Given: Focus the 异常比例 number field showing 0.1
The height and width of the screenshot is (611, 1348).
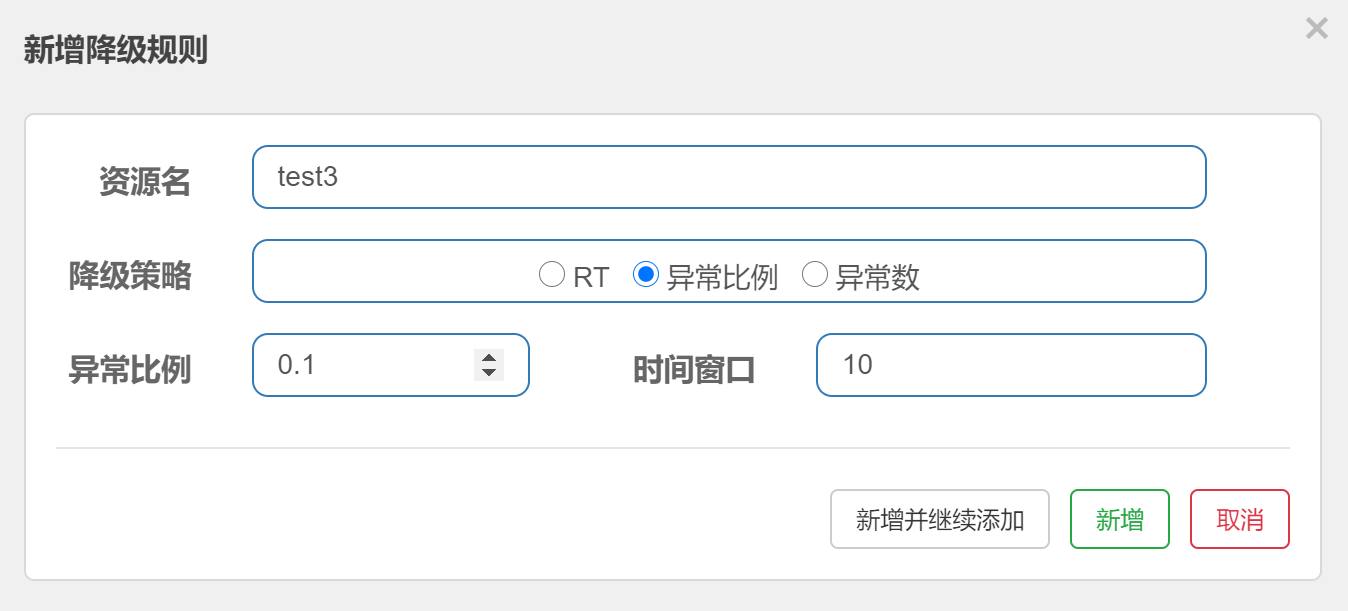Looking at the screenshot, I should pos(390,365).
